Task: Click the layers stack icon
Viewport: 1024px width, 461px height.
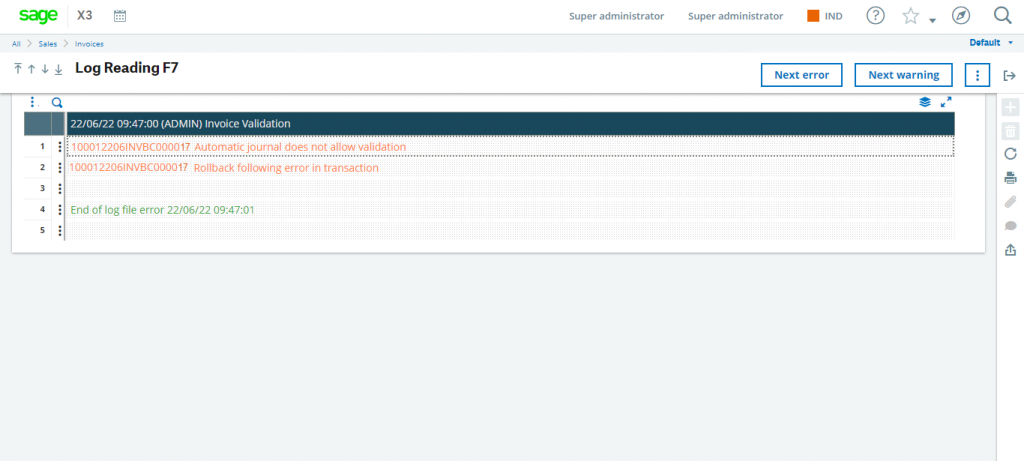Action: coord(925,102)
